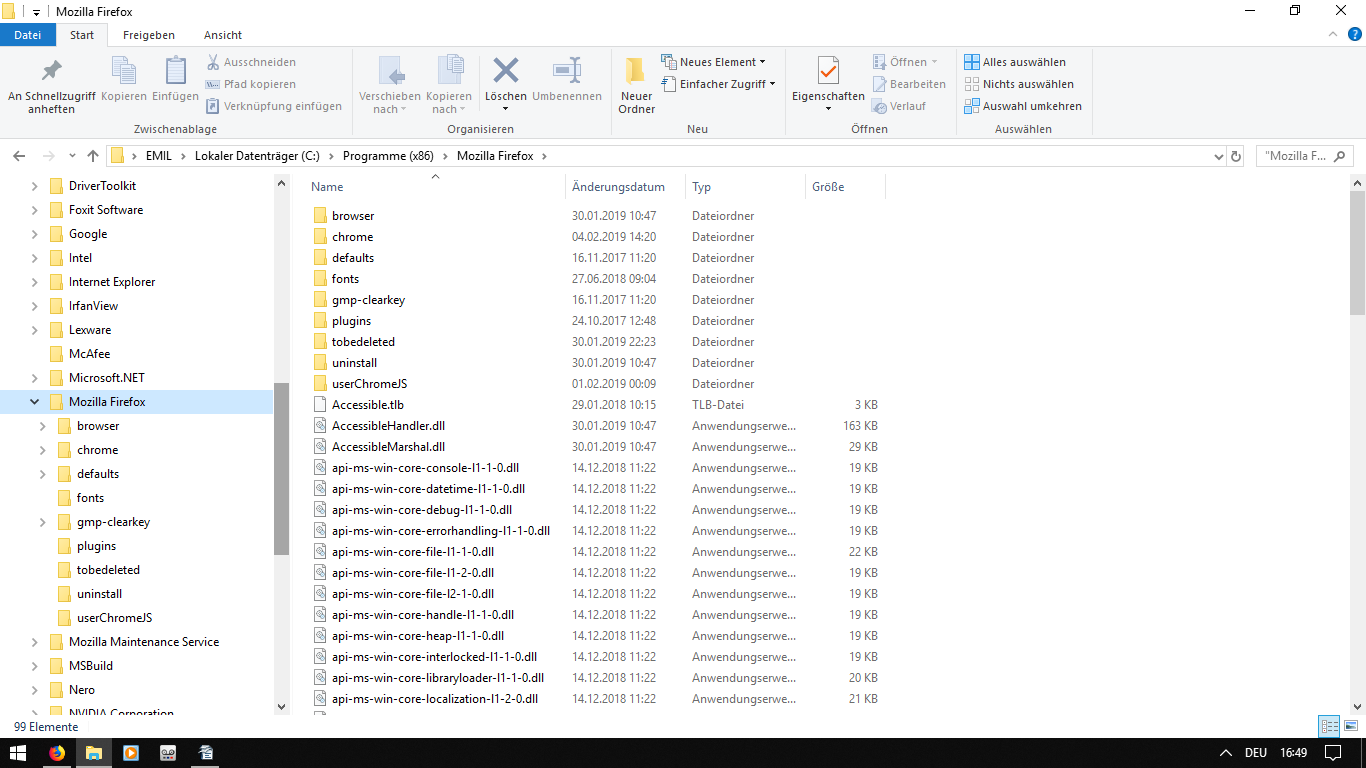
Task: Expand the gmp-clearkey folder in tree
Action: tap(43, 522)
